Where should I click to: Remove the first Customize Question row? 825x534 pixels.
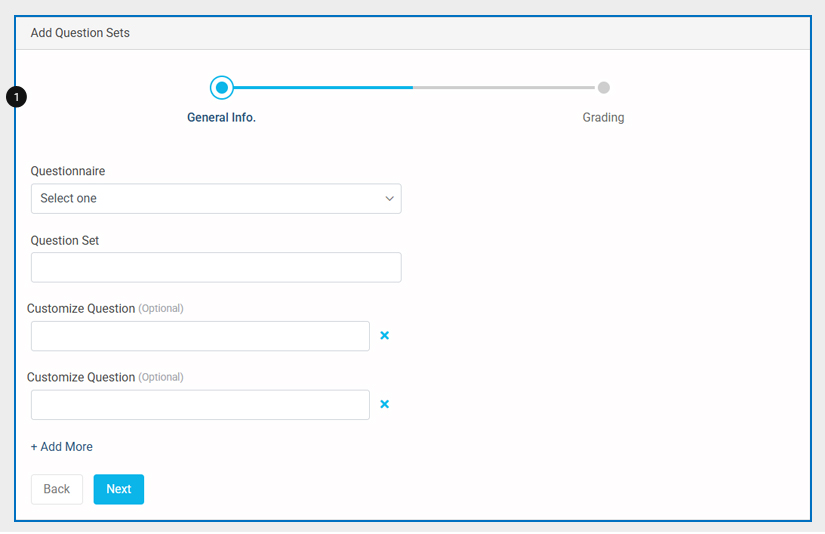384,336
